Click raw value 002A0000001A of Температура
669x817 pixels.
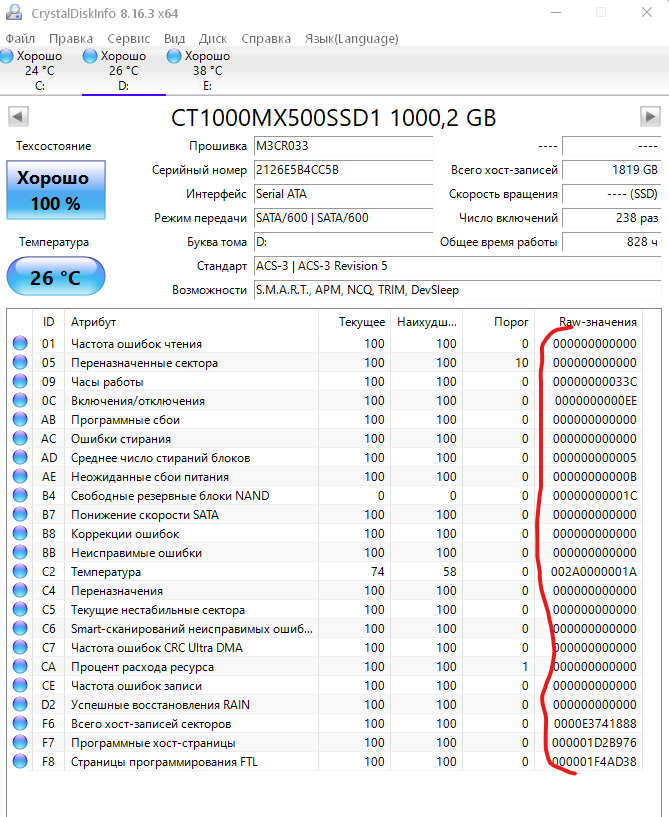(593, 572)
